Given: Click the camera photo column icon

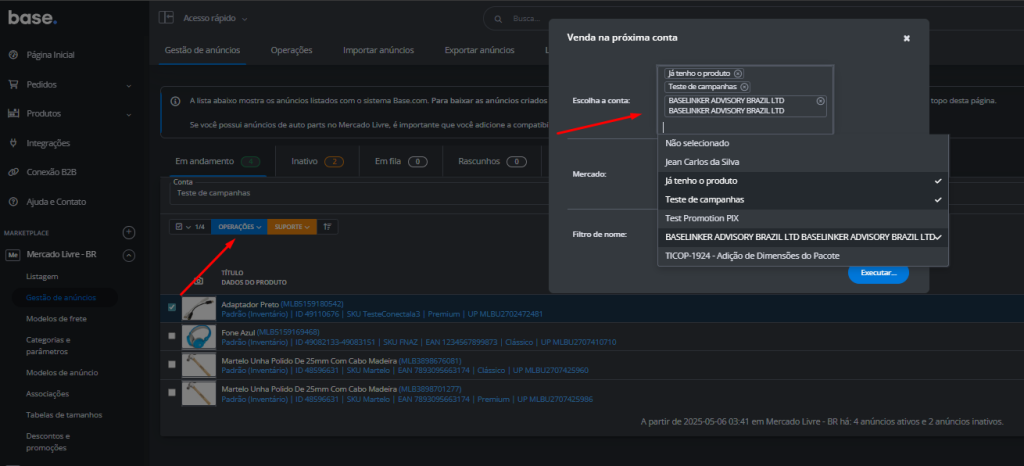Looking at the screenshot, I should pyautogui.click(x=199, y=281).
